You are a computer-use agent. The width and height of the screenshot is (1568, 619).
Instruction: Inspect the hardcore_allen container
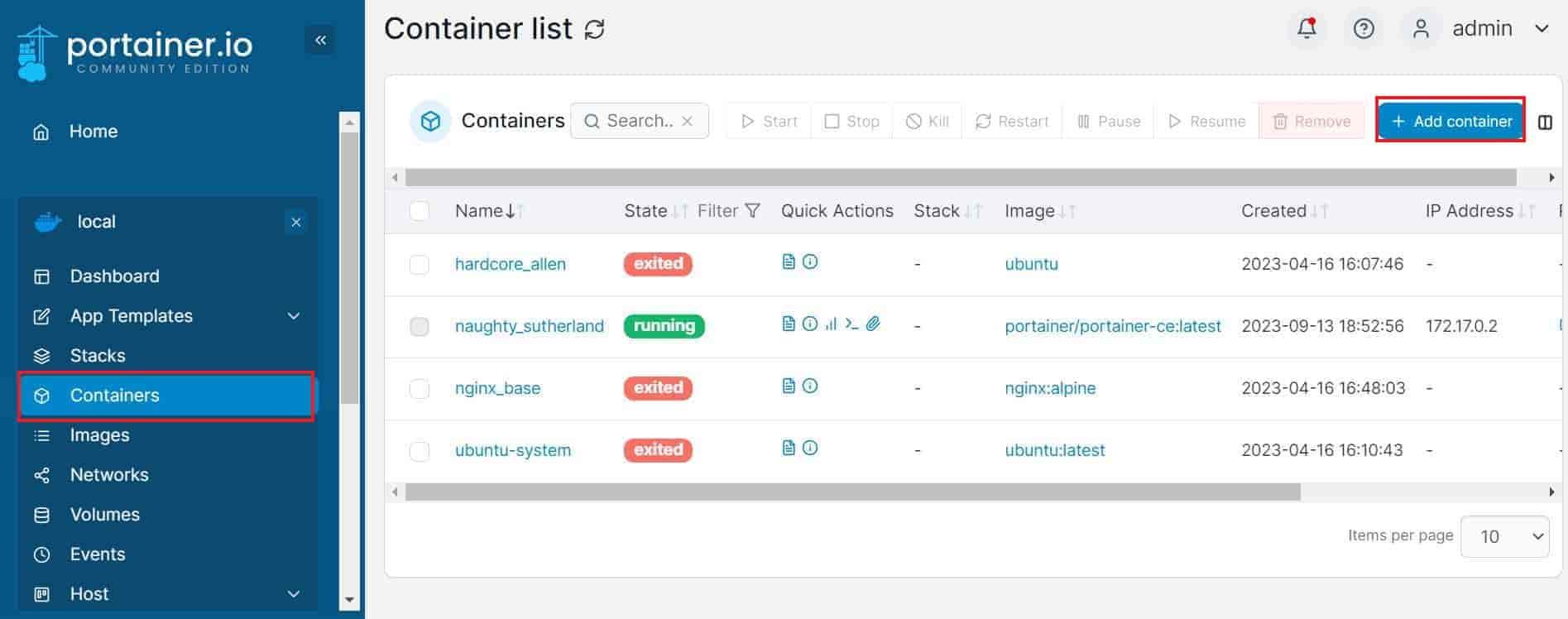810,262
